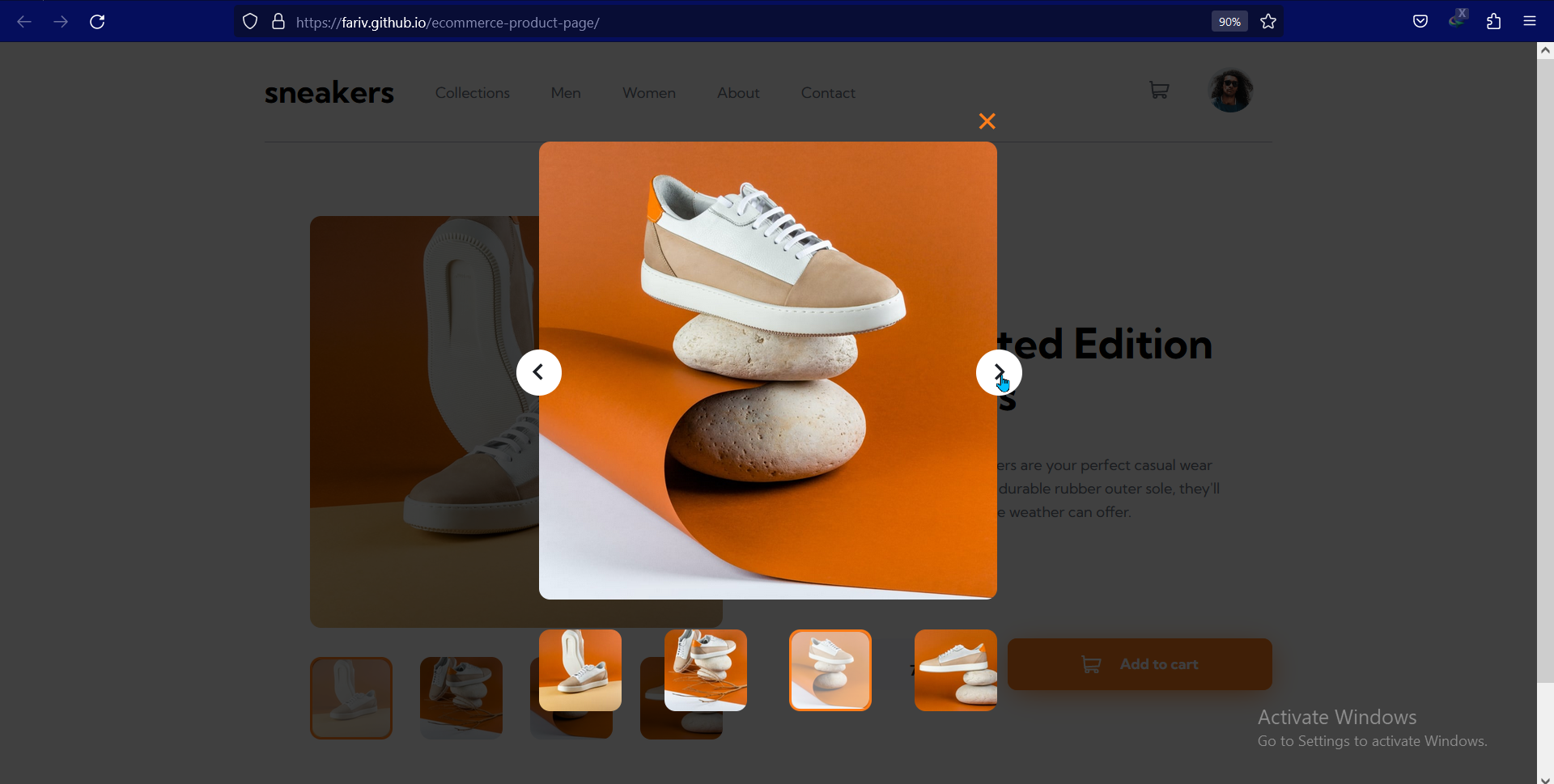Screen dimensions: 1554x784
Task: Open the About nav link
Action: [738, 94]
